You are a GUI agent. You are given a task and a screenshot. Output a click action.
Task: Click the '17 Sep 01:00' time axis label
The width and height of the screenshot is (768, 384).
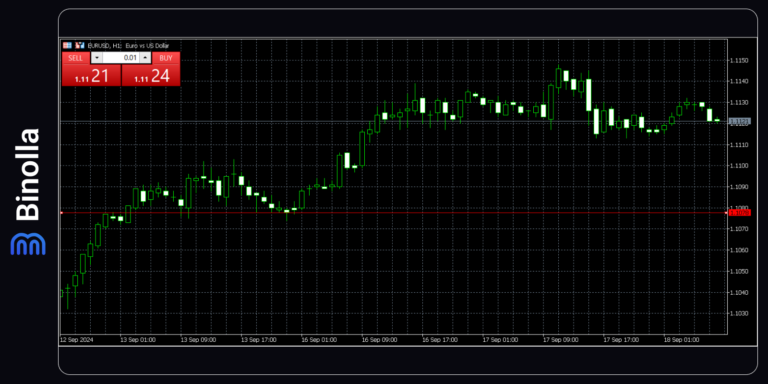(x=501, y=339)
